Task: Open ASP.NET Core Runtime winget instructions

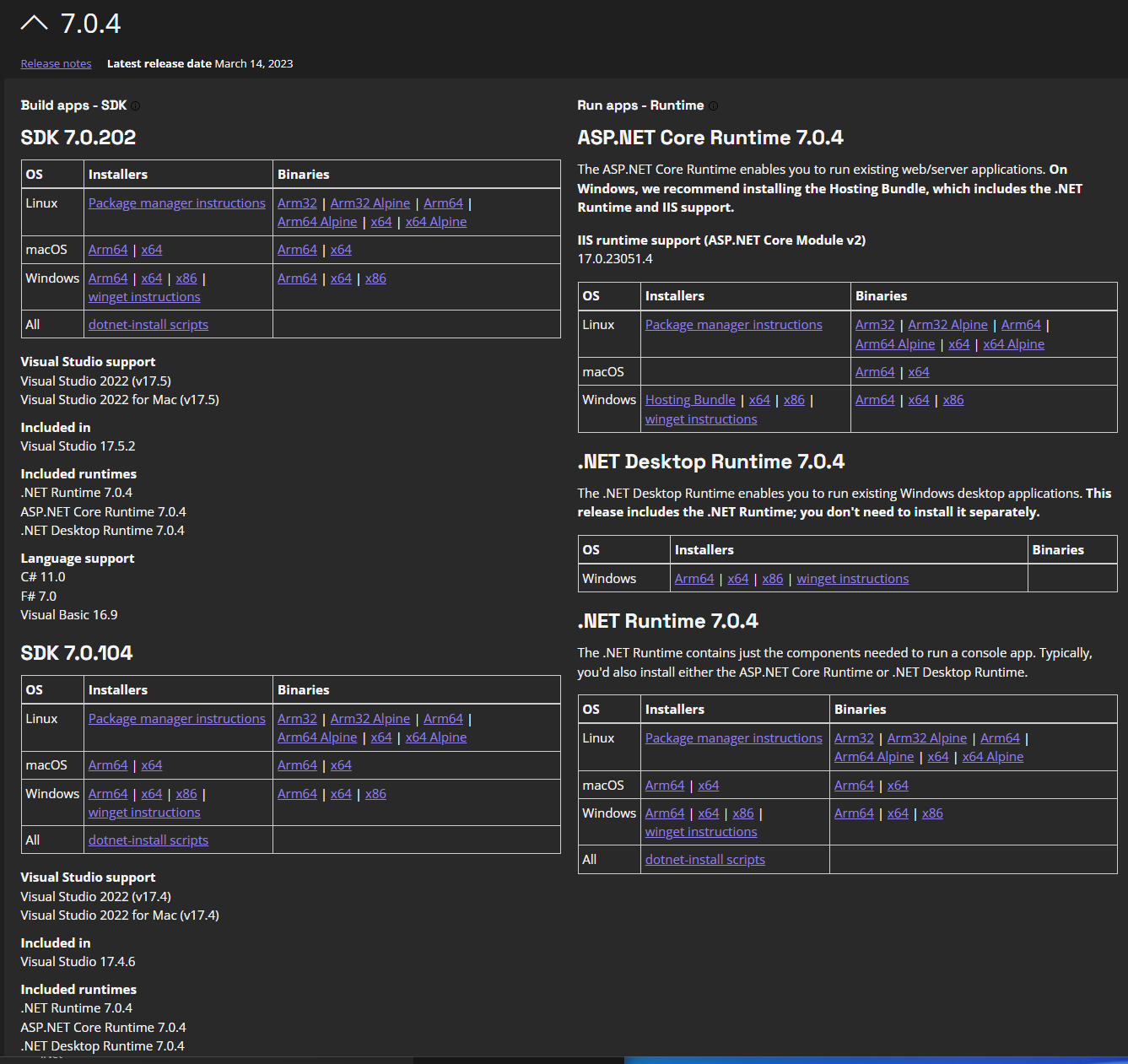Action: (701, 419)
